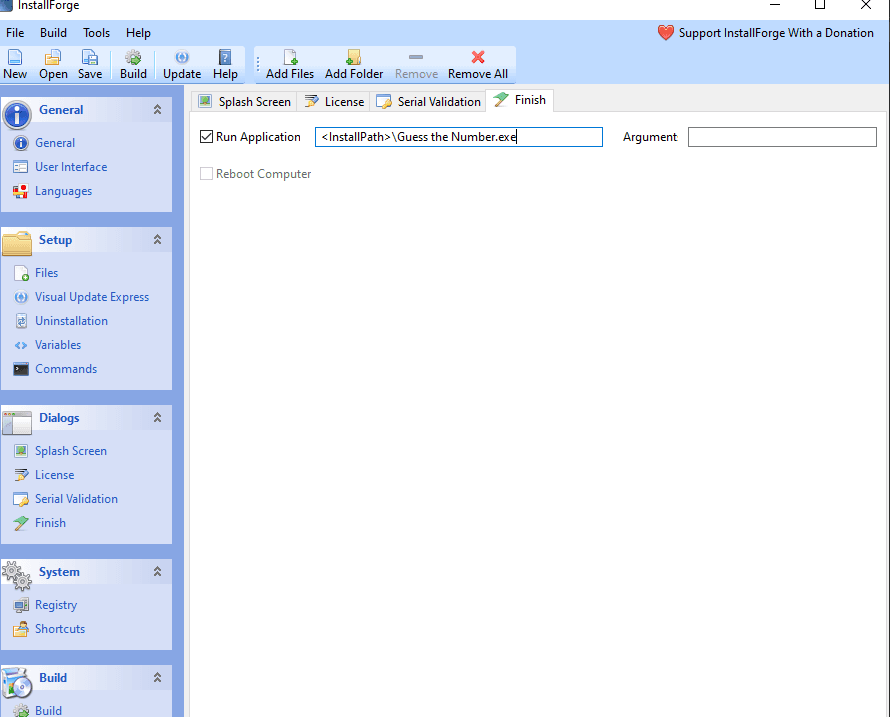Image resolution: width=890 pixels, height=717 pixels.
Task: Click the donation heart icon
Action: pos(665,33)
